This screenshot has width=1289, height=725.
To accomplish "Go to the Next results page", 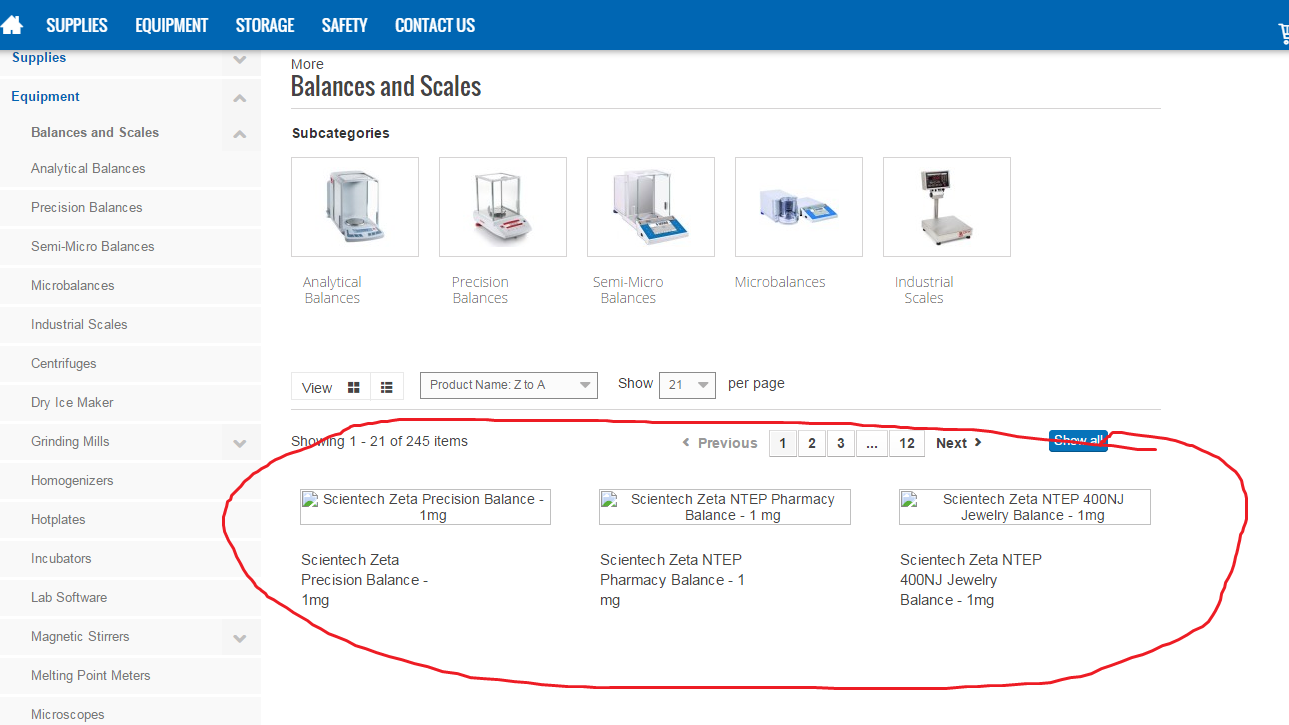I will coord(959,443).
